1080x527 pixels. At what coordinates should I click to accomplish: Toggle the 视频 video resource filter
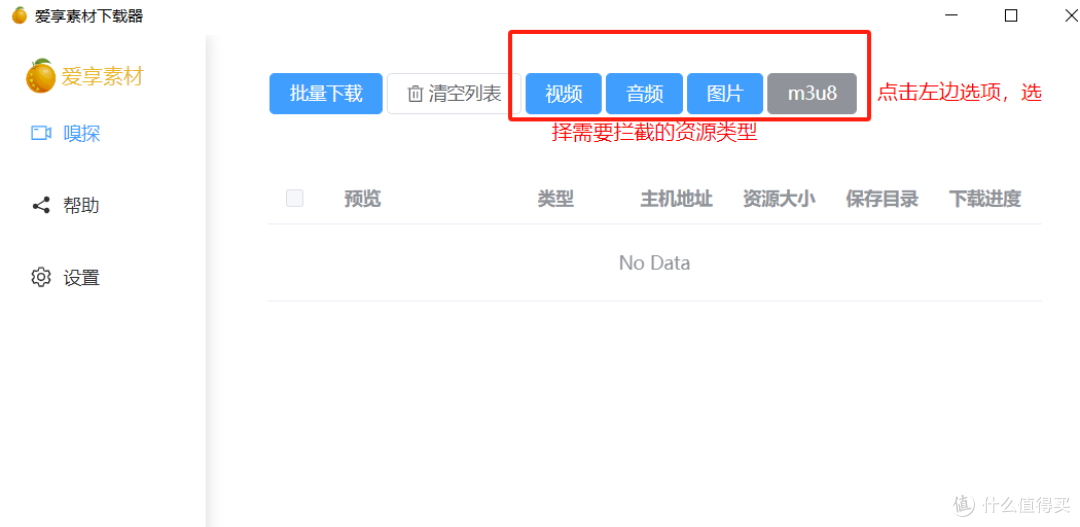tap(563, 94)
